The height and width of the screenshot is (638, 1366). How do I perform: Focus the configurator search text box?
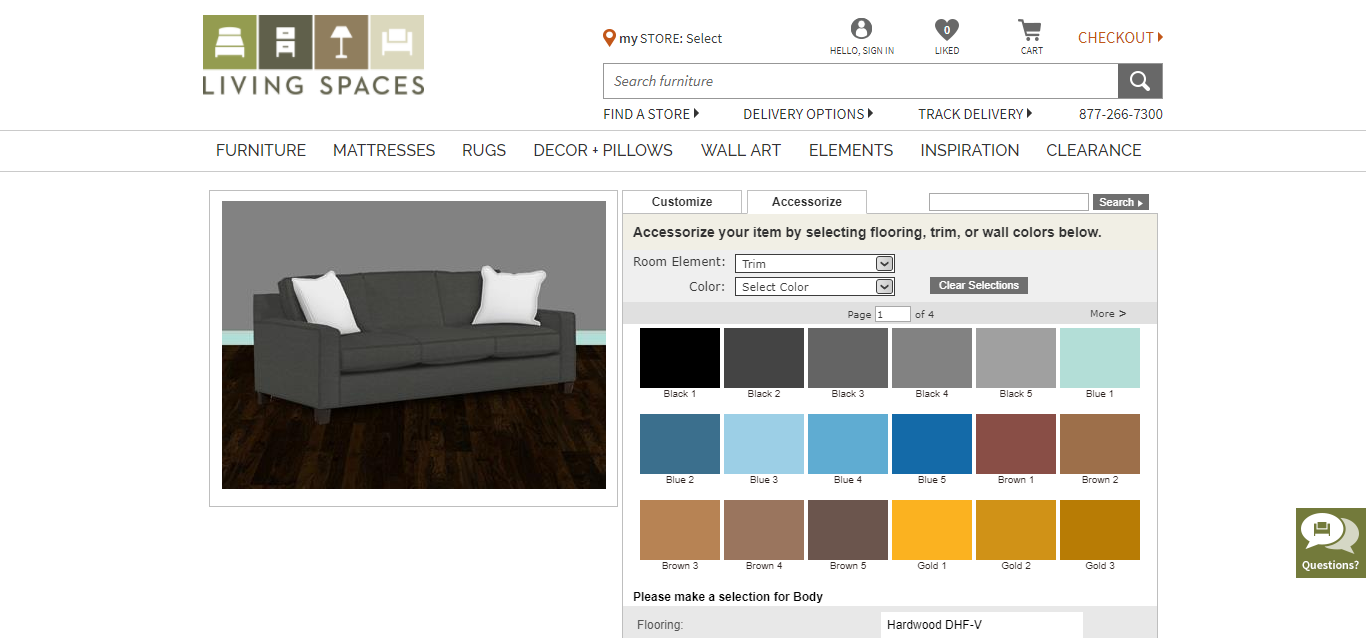click(x=1009, y=202)
